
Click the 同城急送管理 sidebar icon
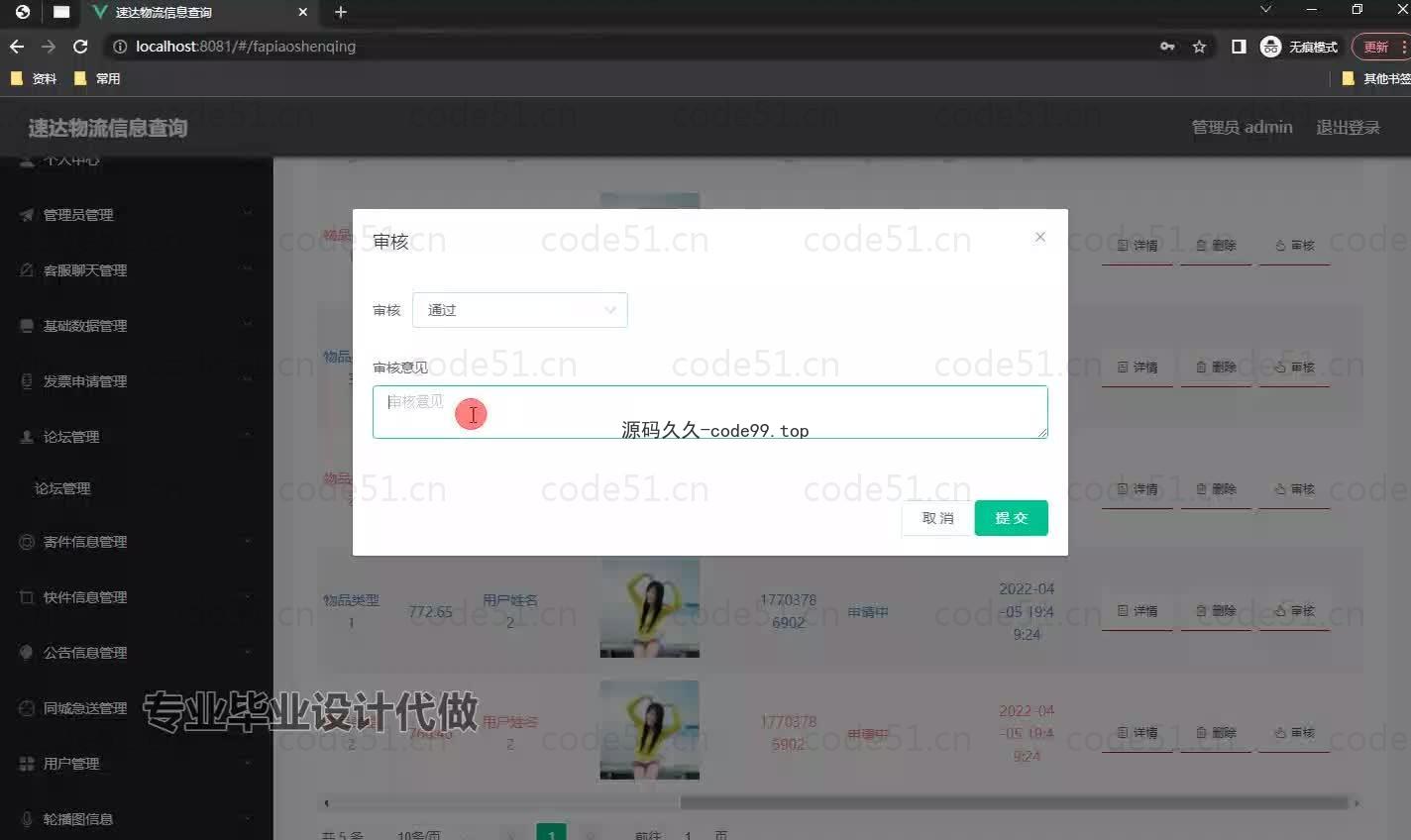click(27, 708)
